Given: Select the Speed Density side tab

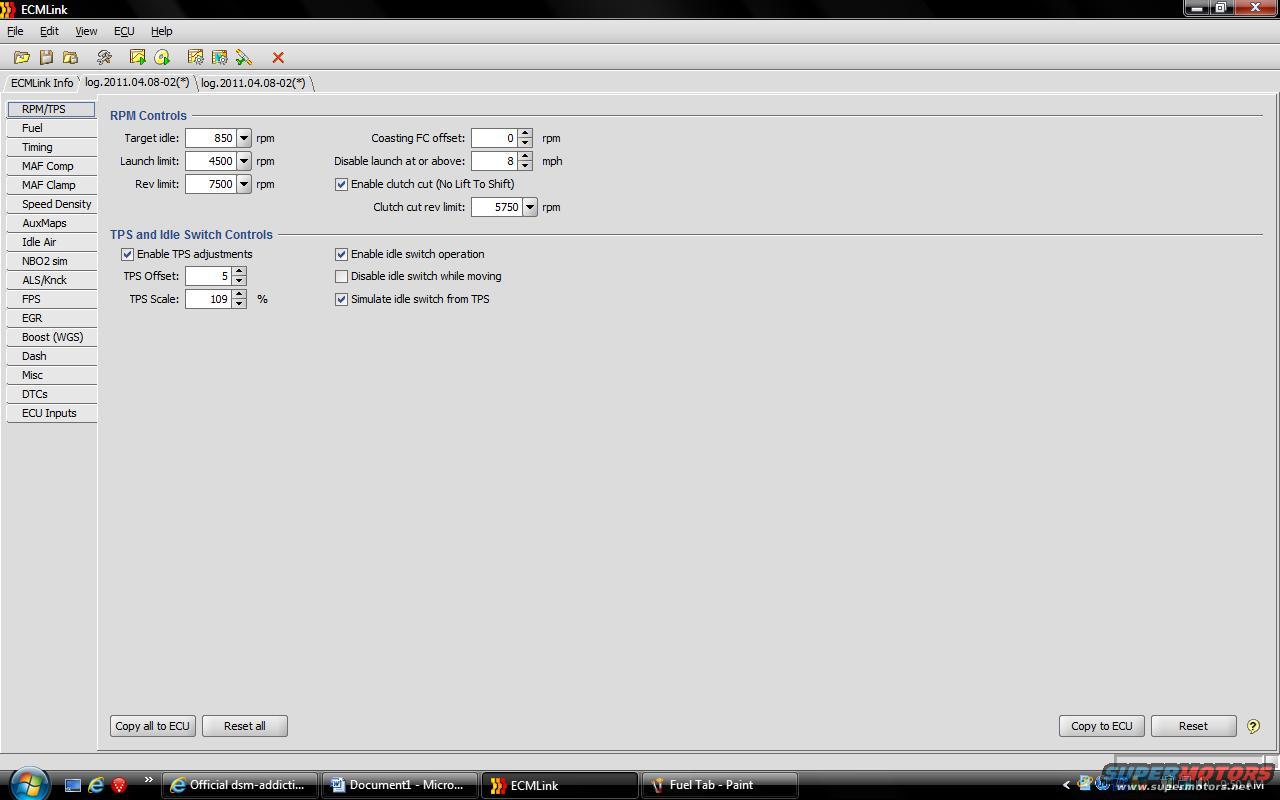Looking at the screenshot, I should pyautogui.click(x=52, y=204).
